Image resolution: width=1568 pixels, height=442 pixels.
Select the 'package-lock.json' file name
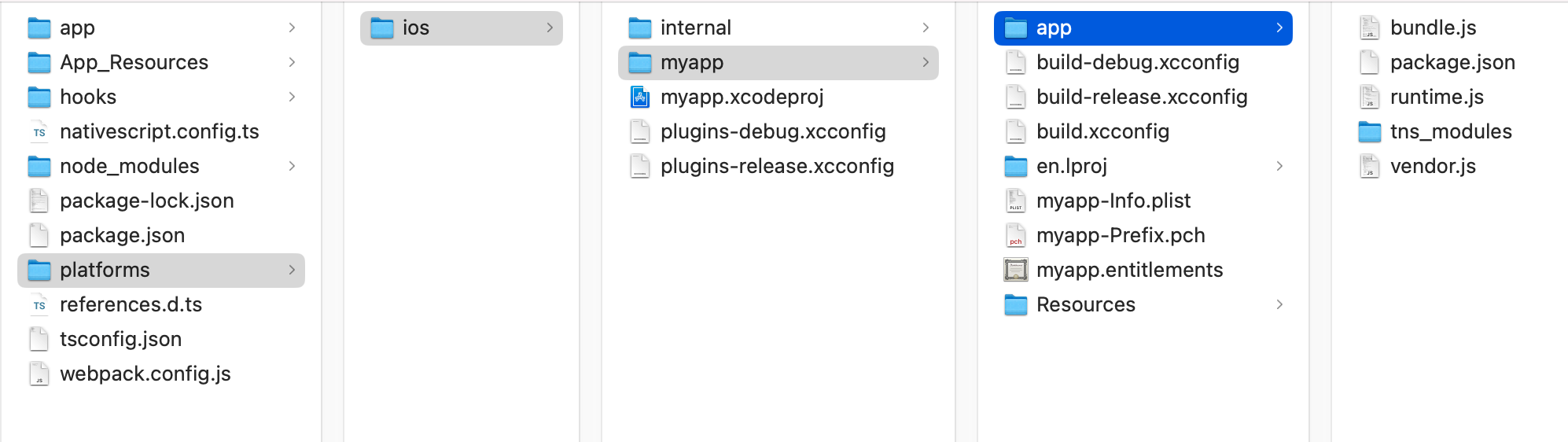147,201
